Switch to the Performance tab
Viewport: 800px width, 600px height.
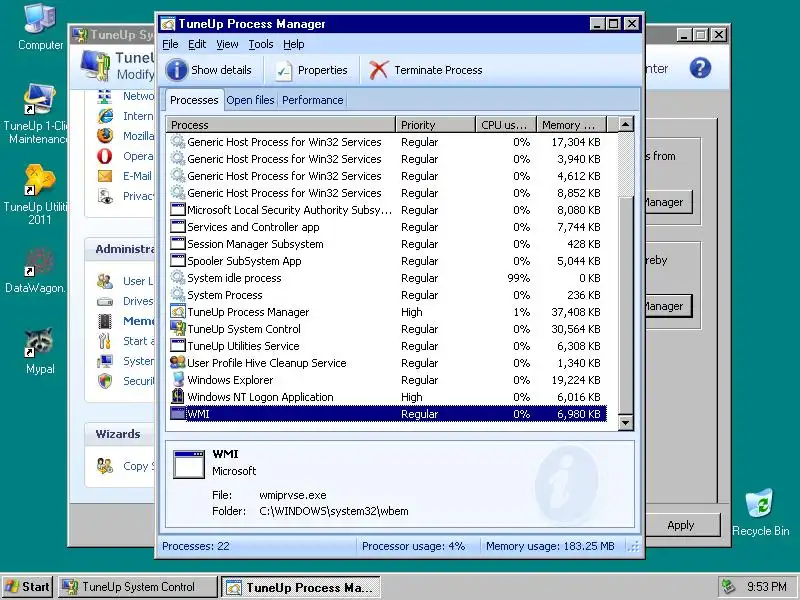(312, 100)
